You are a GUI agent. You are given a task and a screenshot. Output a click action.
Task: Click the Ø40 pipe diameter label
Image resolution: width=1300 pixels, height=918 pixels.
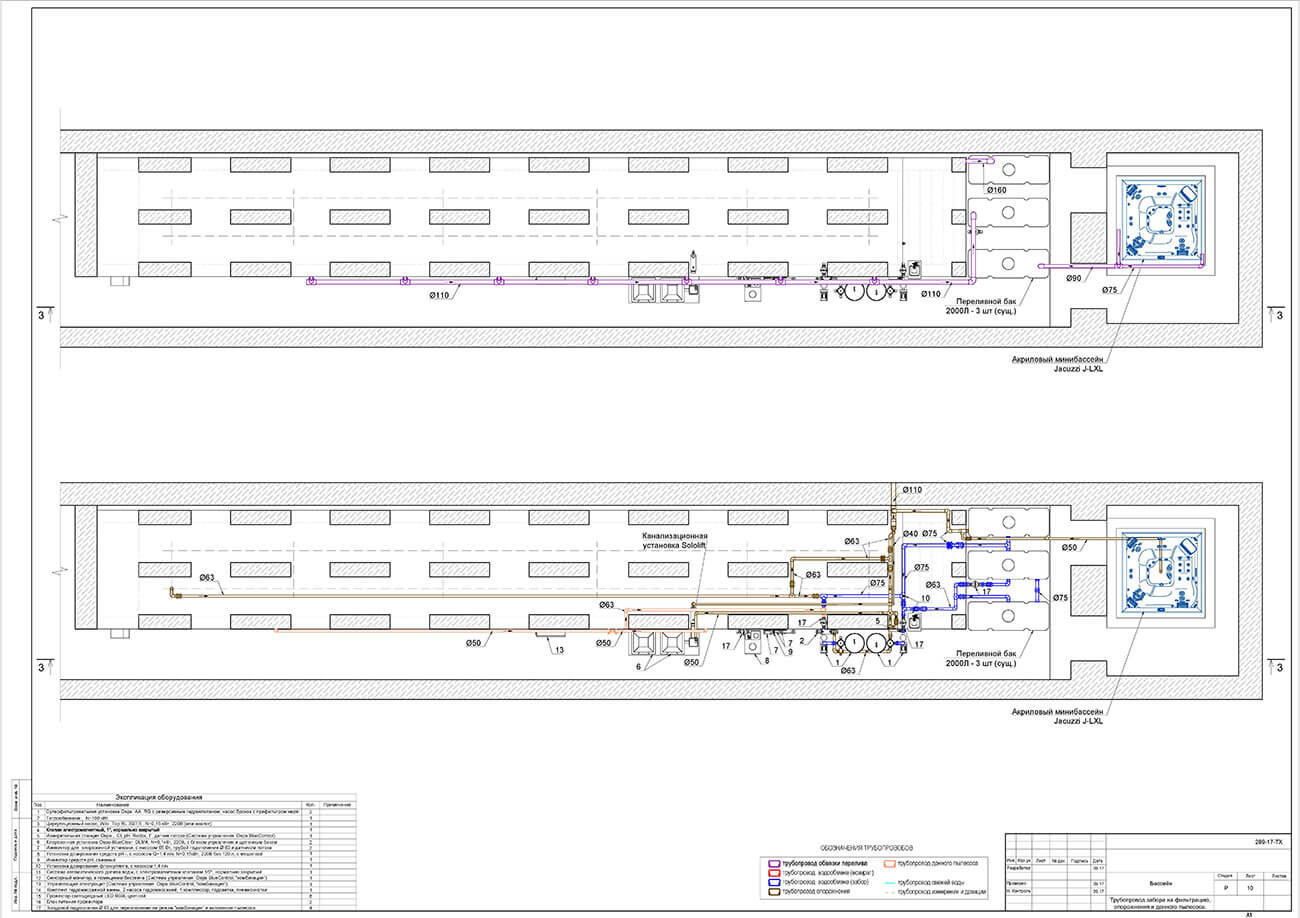tap(911, 535)
